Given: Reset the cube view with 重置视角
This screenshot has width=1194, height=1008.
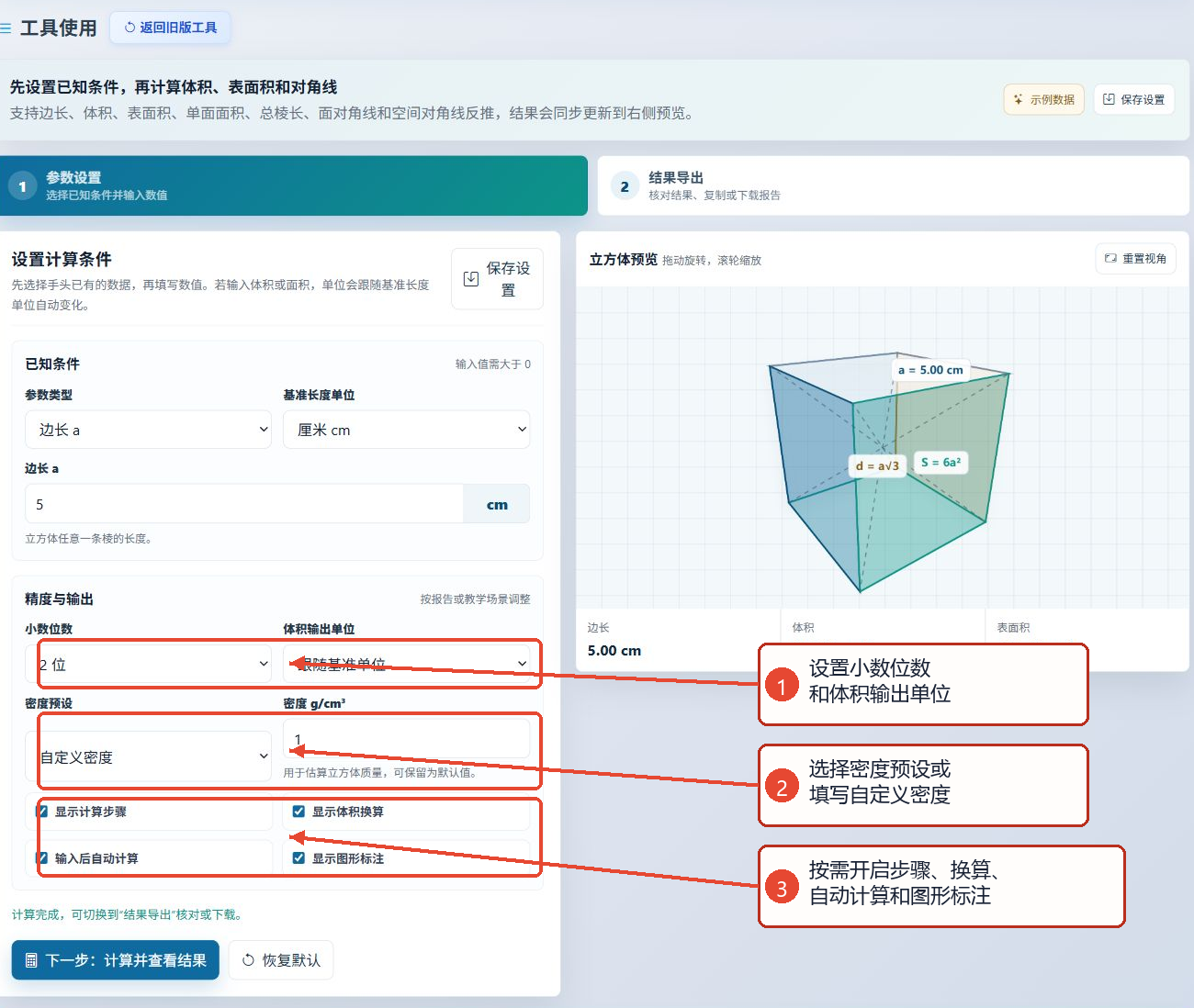Looking at the screenshot, I should click(1135, 259).
